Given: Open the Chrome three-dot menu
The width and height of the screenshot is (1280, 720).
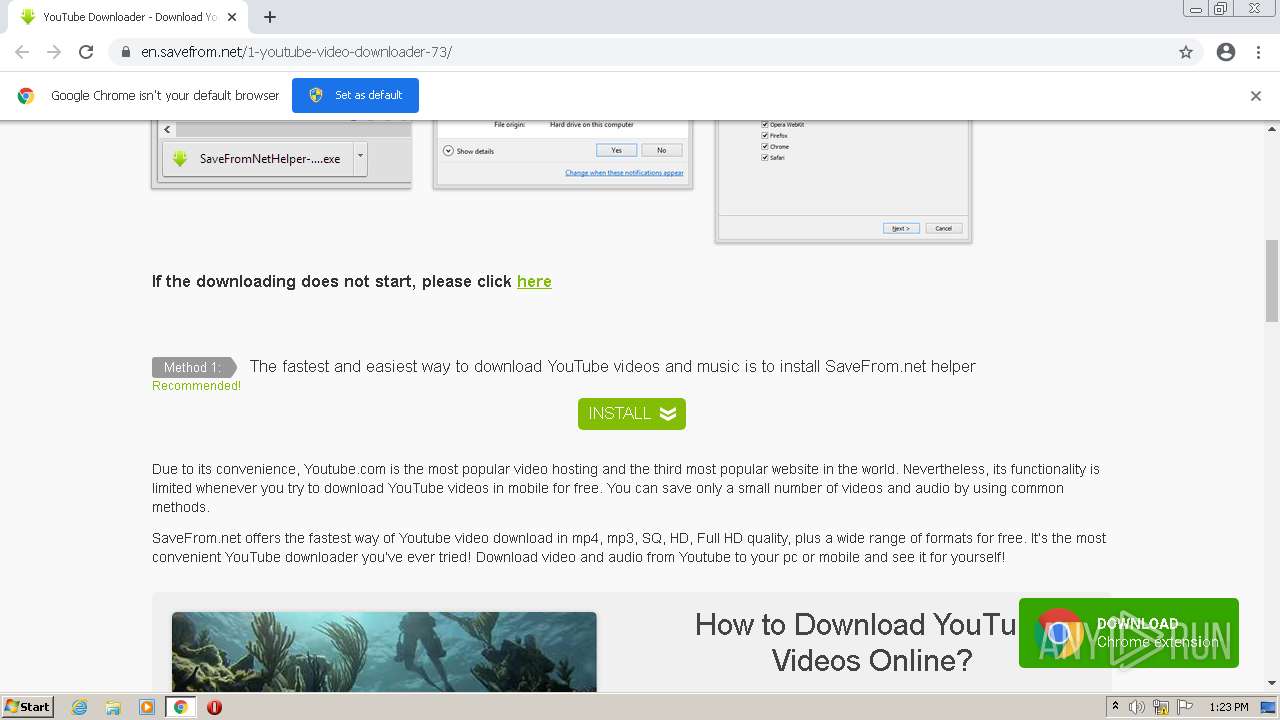Looking at the screenshot, I should pos(1259,52).
